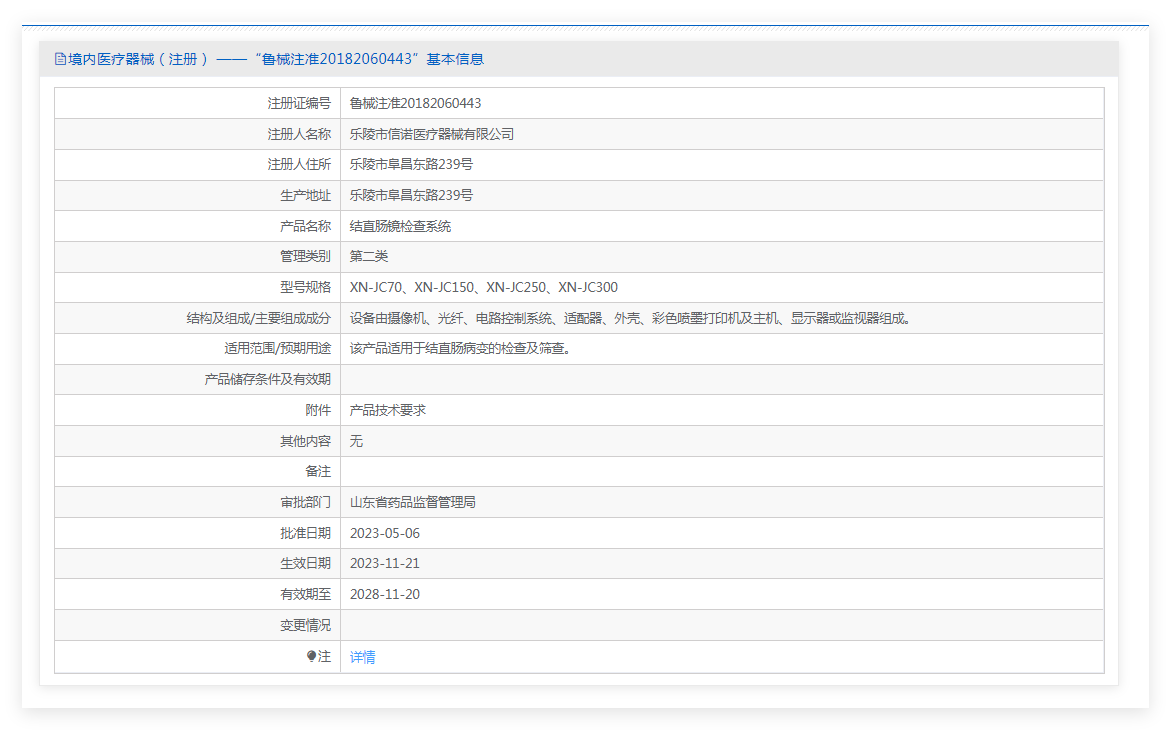Image resolution: width=1171 pixels, height=730 pixels.
Task: Click effective date 2023-11-21
Action: tap(385, 564)
